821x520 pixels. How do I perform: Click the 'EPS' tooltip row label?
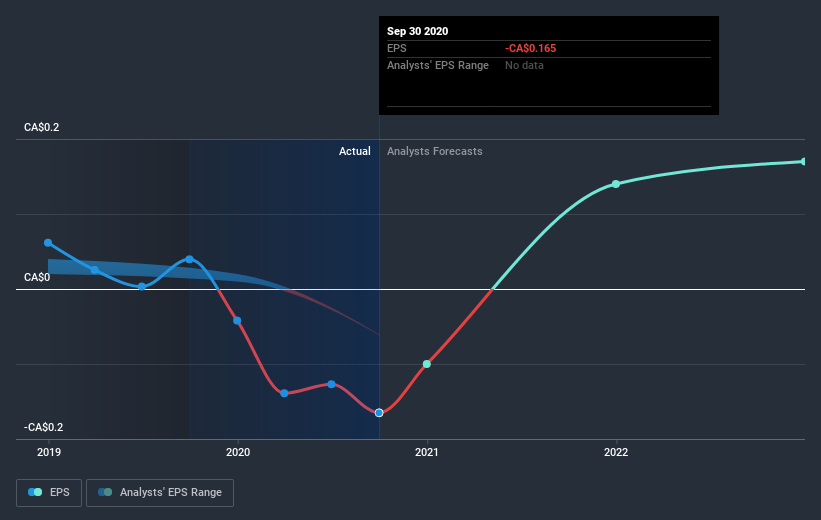[x=396, y=48]
